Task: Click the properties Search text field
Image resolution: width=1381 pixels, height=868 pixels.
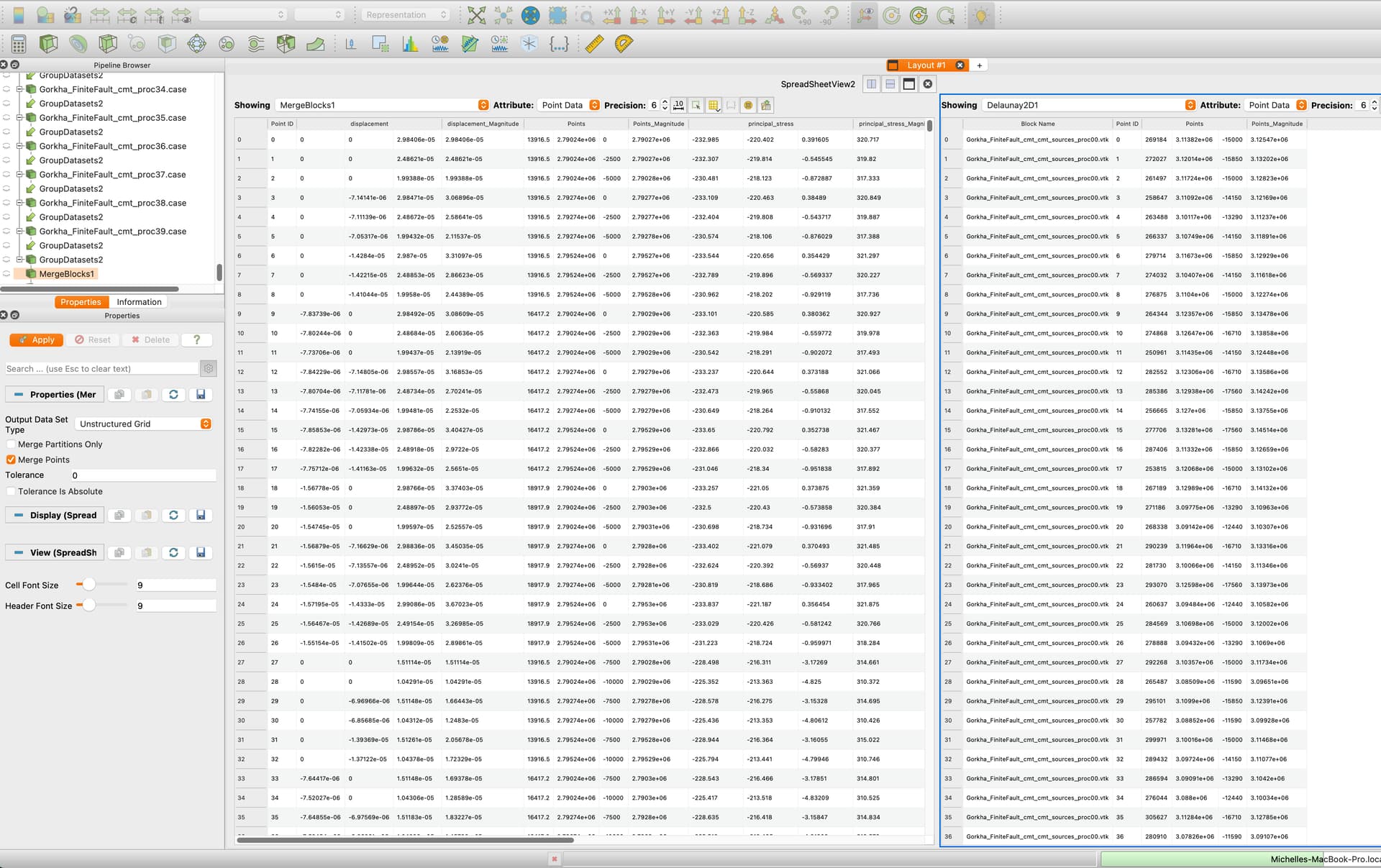Action: (x=101, y=368)
